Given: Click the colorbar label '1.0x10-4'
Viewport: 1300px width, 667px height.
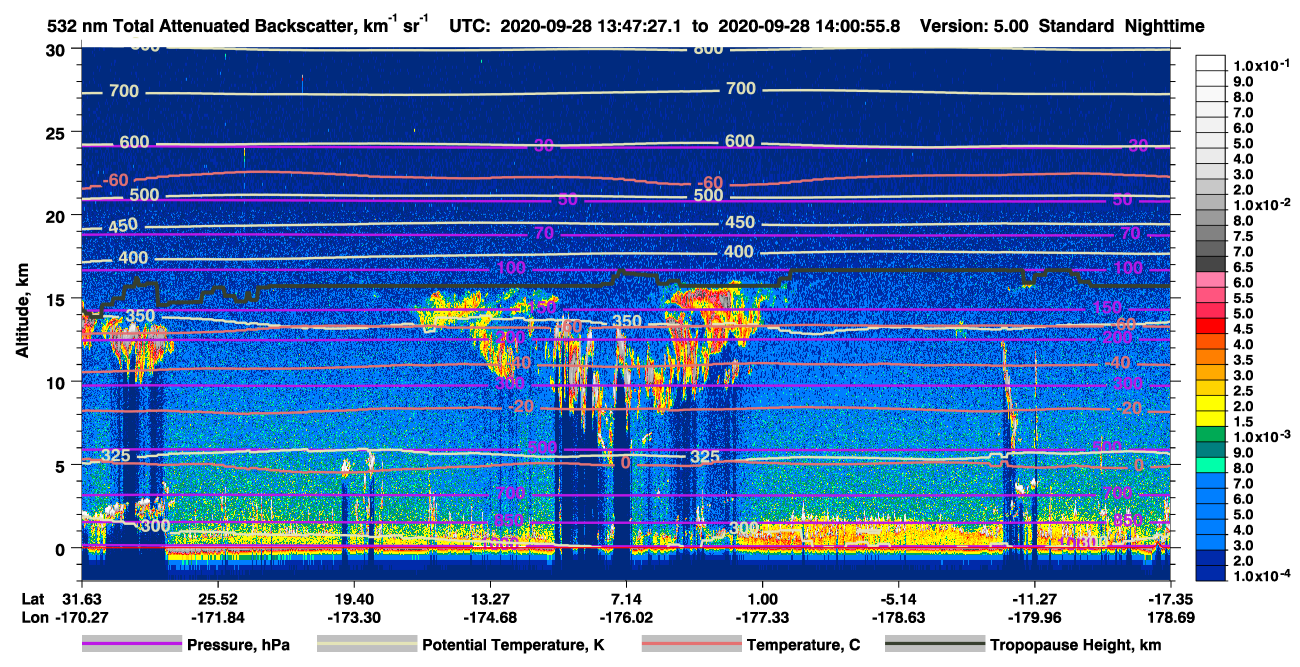Looking at the screenshot, I should point(1261,576).
